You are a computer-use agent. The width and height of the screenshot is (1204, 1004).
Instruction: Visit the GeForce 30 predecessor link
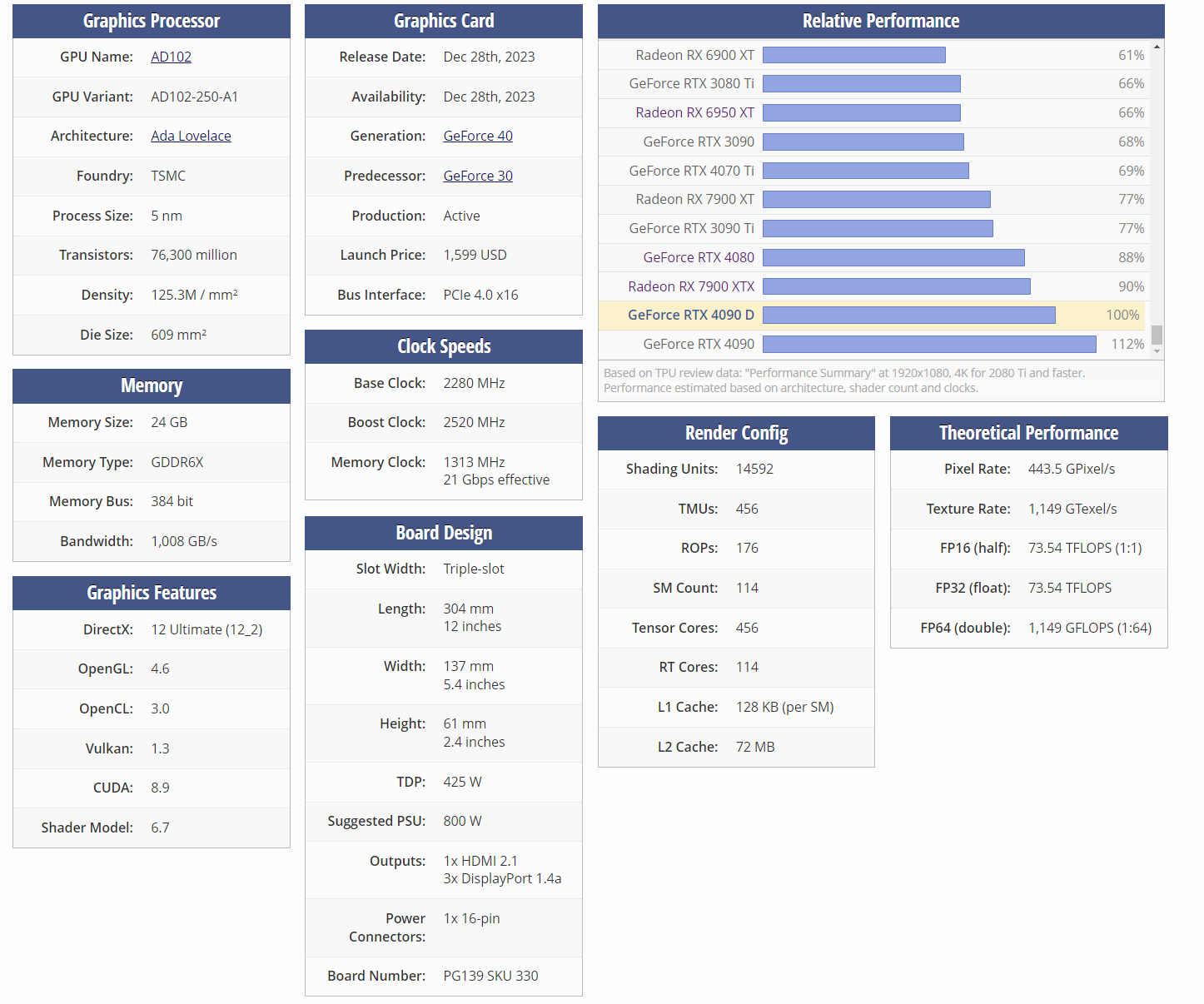coord(478,176)
